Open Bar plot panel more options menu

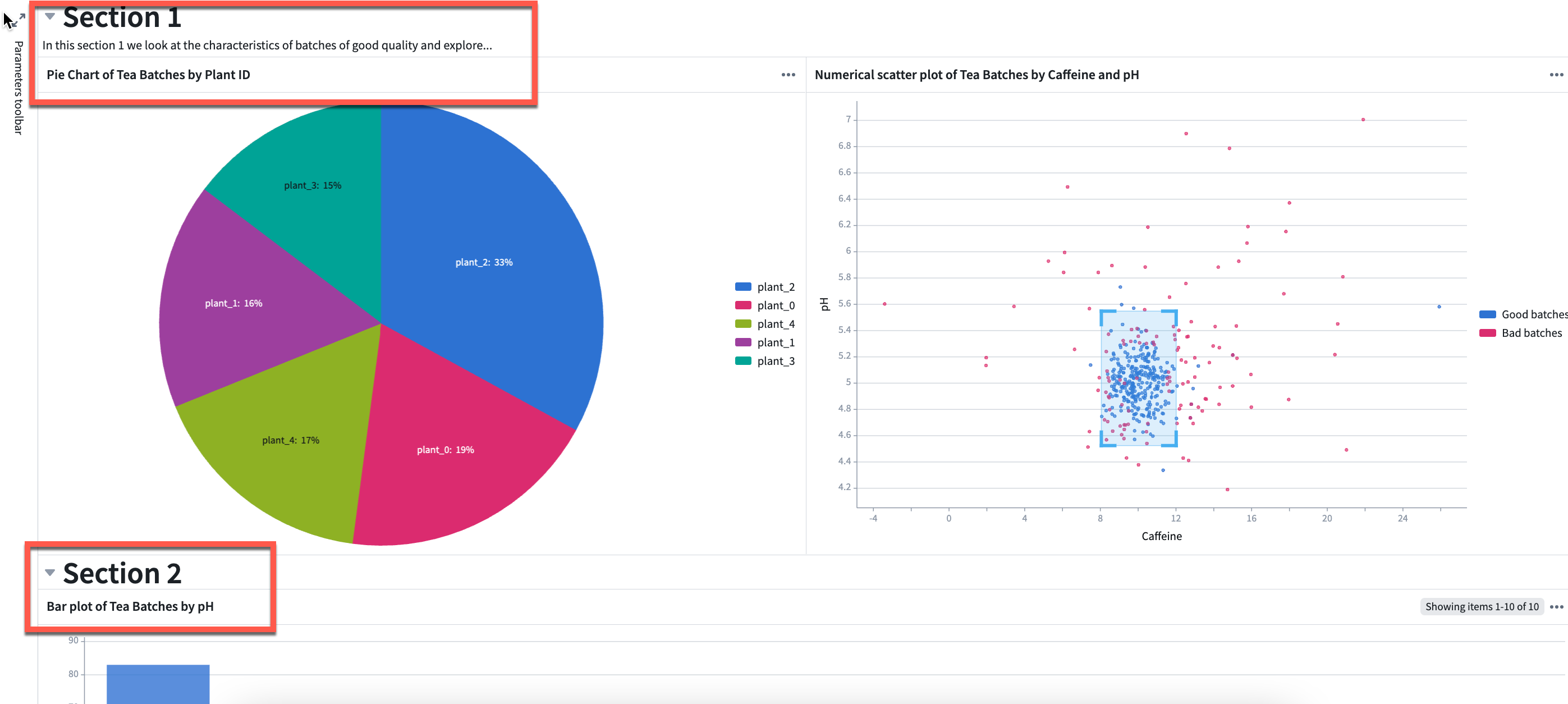click(1556, 606)
